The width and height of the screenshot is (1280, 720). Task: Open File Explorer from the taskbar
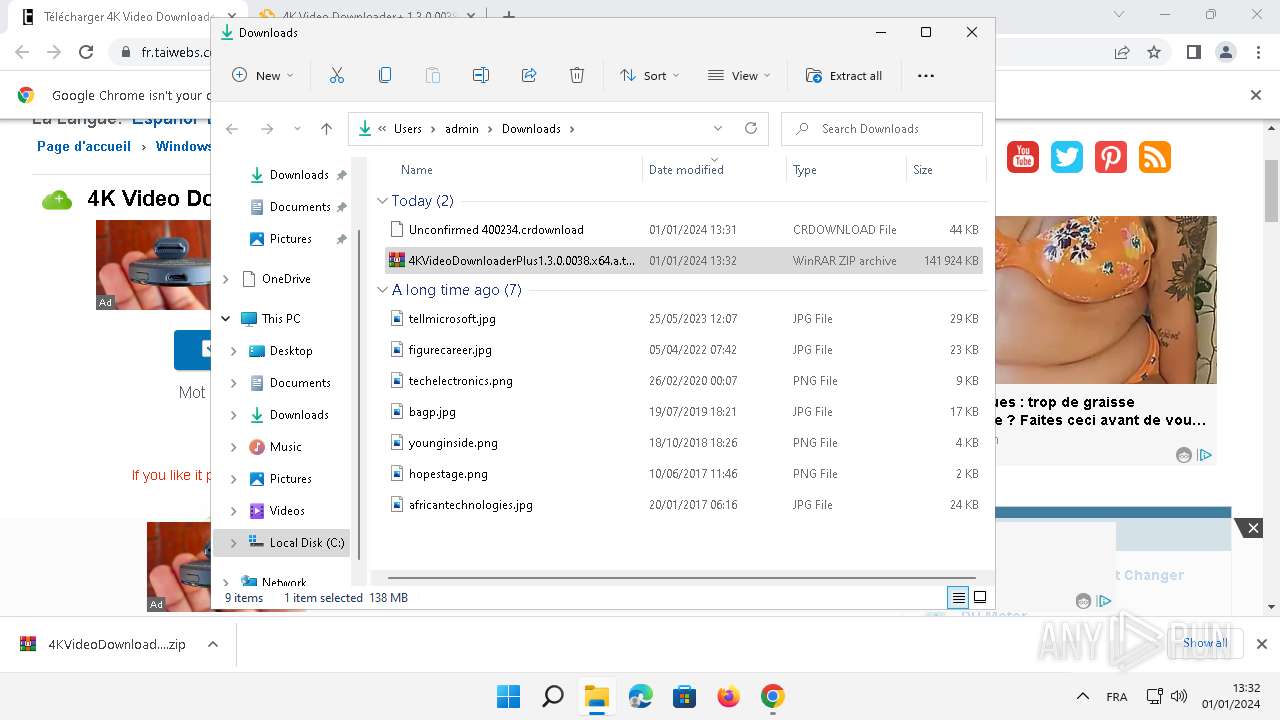597,696
